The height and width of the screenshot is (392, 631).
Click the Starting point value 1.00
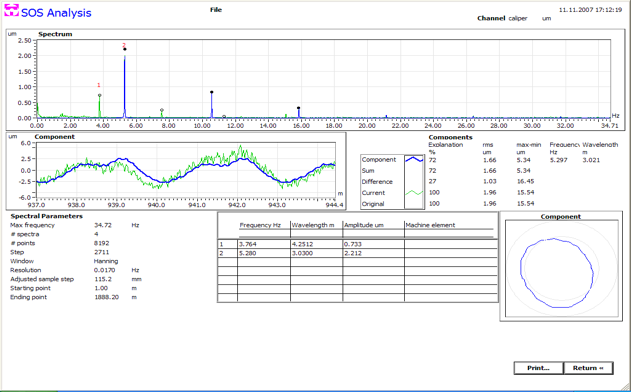tap(101, 288)
